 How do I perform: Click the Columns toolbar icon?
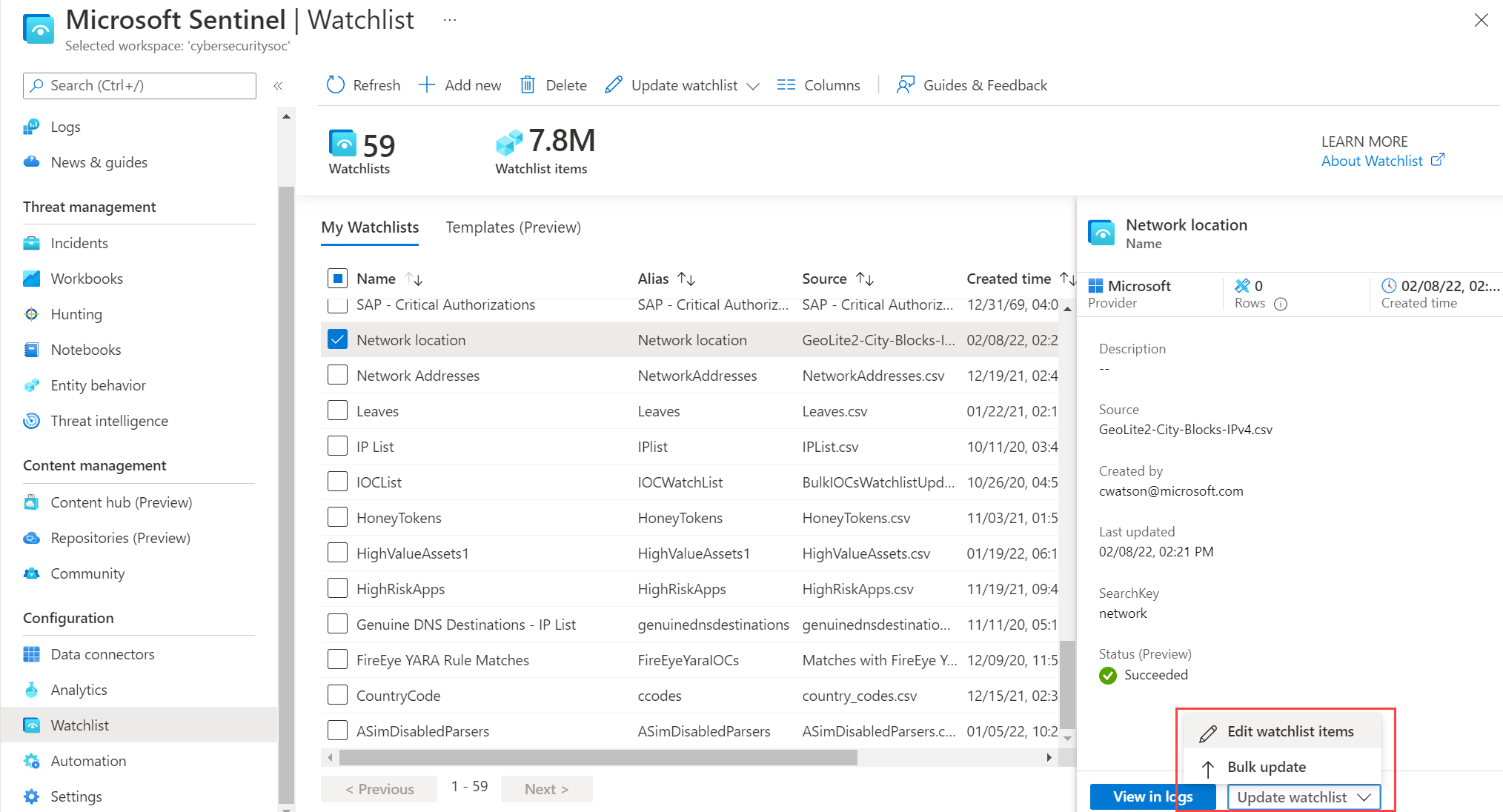coord(786,85)
